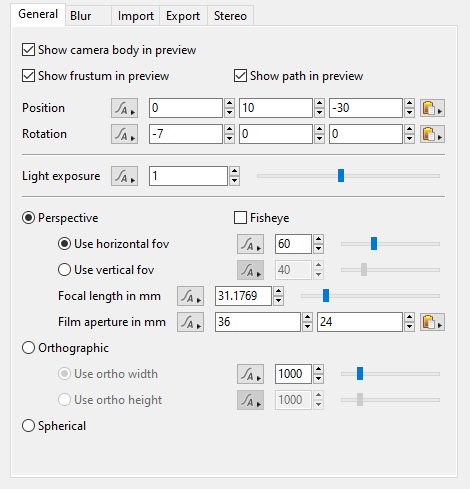The height and width of the screenshot is (489, 470).
Task: Click the Light exposure slider handle
Action: (x=341, y=176)
